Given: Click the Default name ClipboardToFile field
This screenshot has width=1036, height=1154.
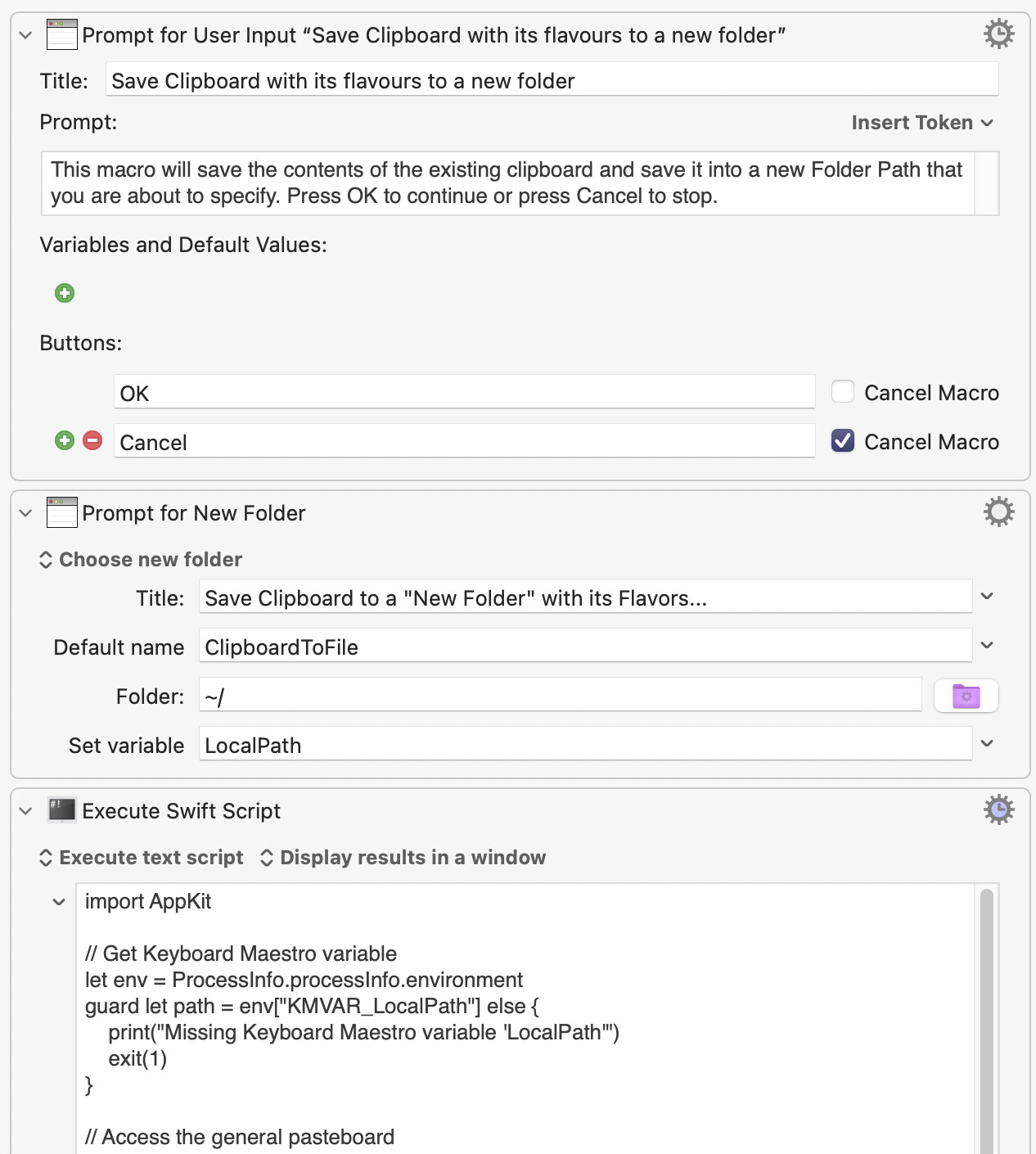Looking at the screenshot, I should [x=584, y=647].
